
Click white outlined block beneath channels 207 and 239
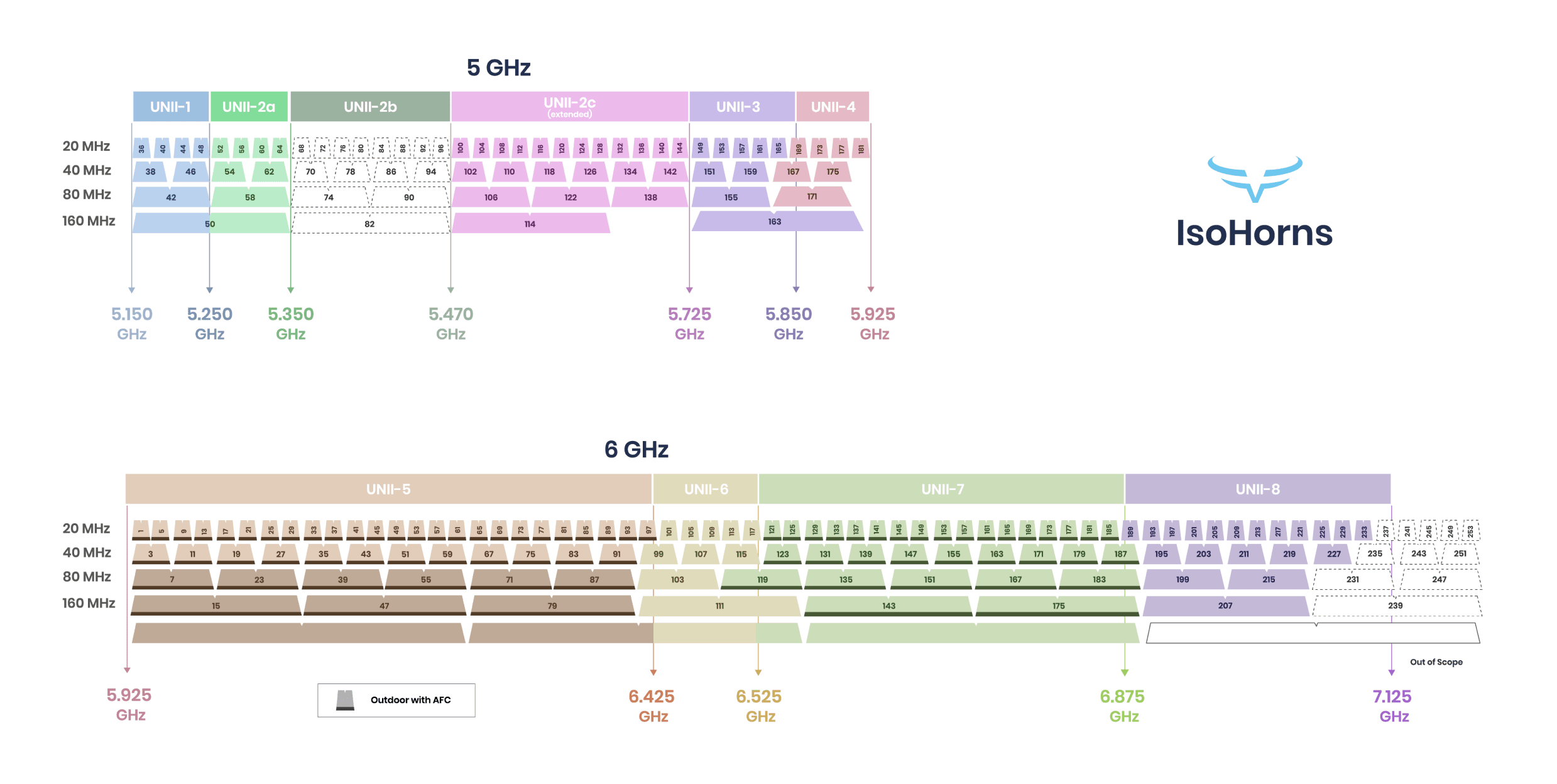tap(1313, 633)
